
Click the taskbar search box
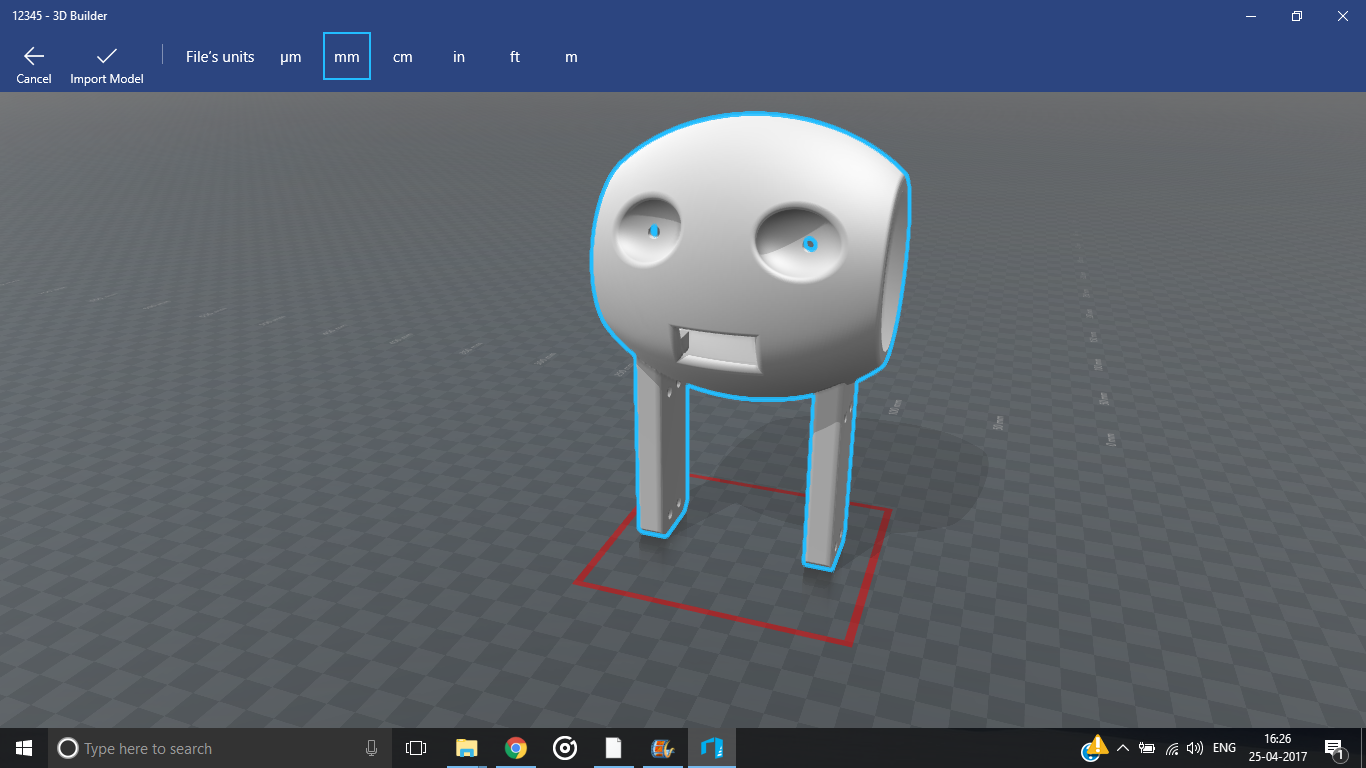(x=220, y=748)
